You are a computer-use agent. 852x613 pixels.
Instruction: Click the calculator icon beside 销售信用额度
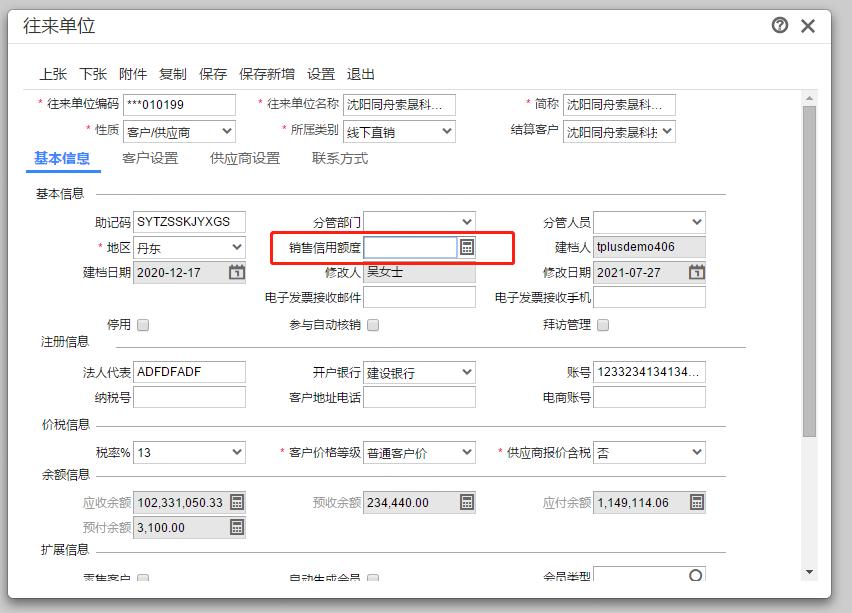point(467,246)
